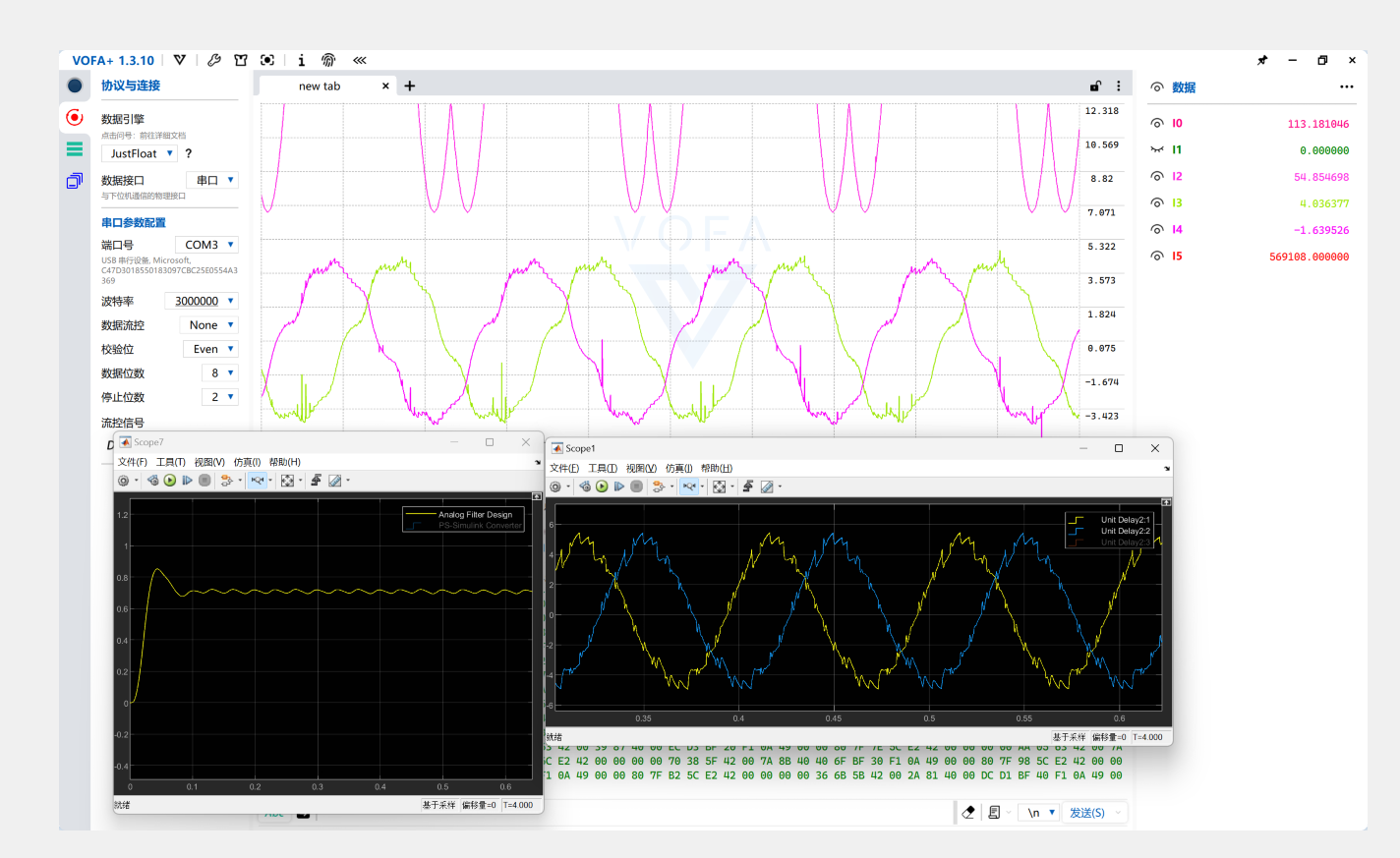Screen dimensions: 1400x858
Task: Open the parity Even dropdown
Action: click(x=210, y=349)
